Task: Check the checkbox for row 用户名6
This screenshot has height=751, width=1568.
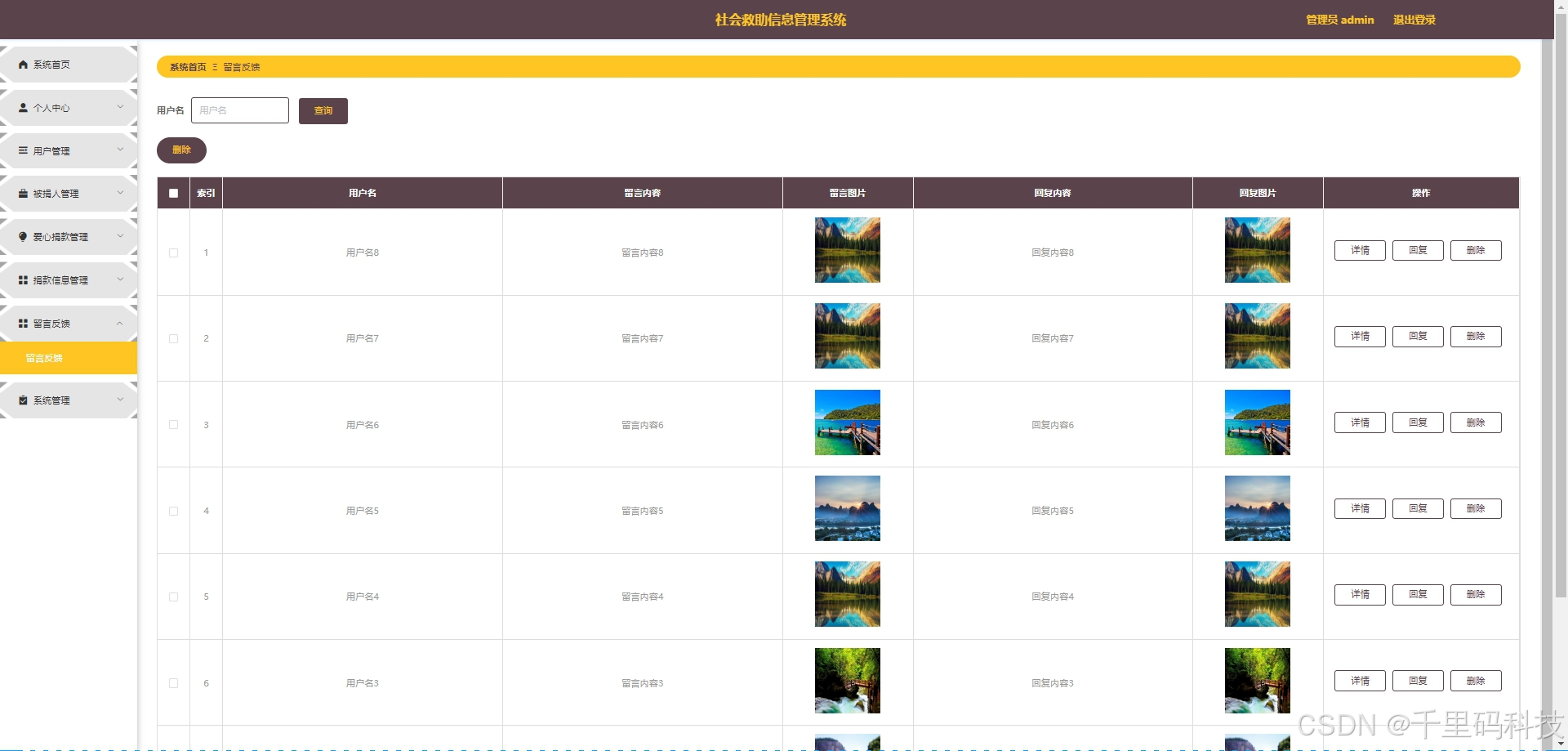Action: point(173,425)
